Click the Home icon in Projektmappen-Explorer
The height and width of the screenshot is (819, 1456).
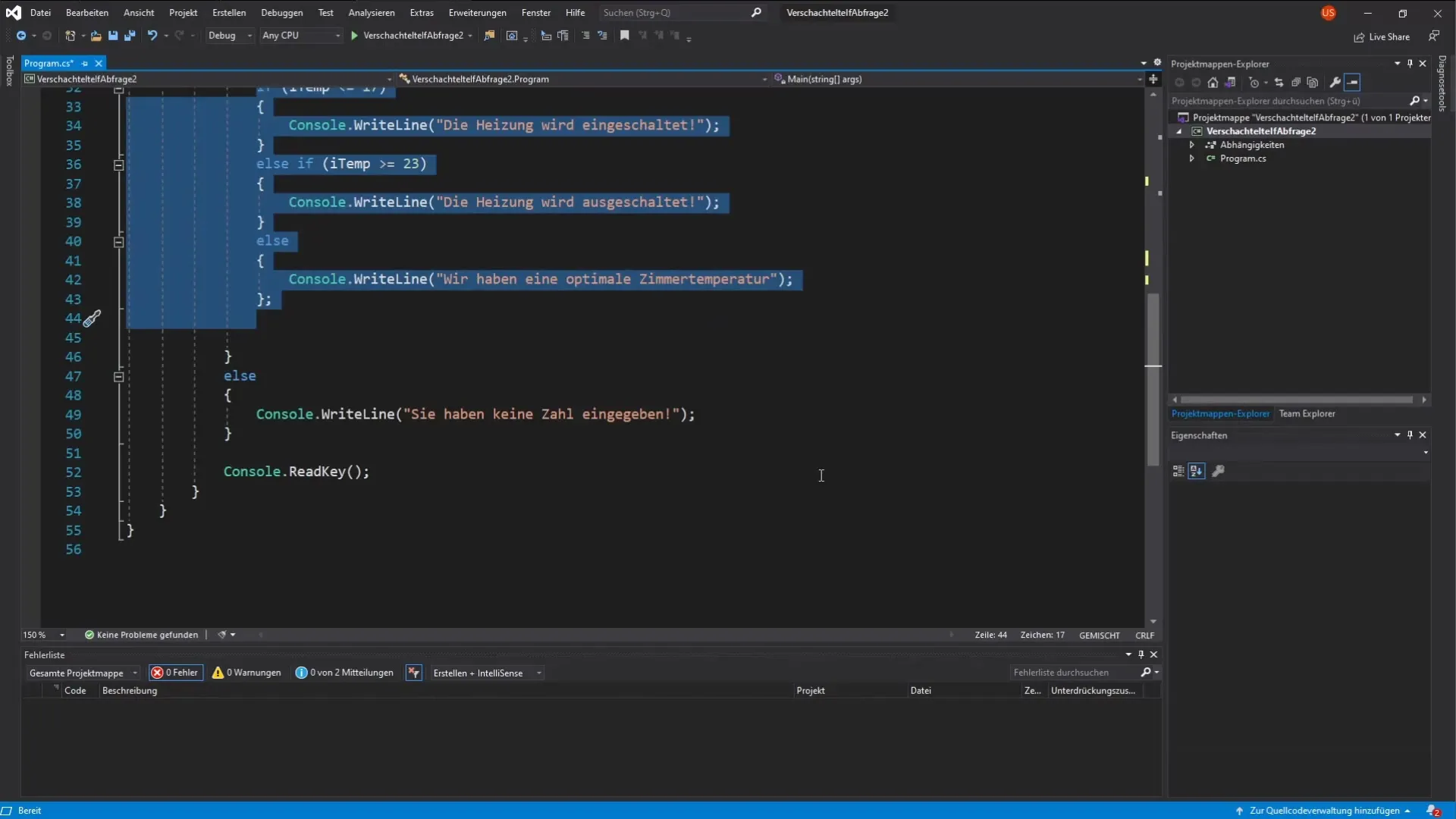point(1213,83)
